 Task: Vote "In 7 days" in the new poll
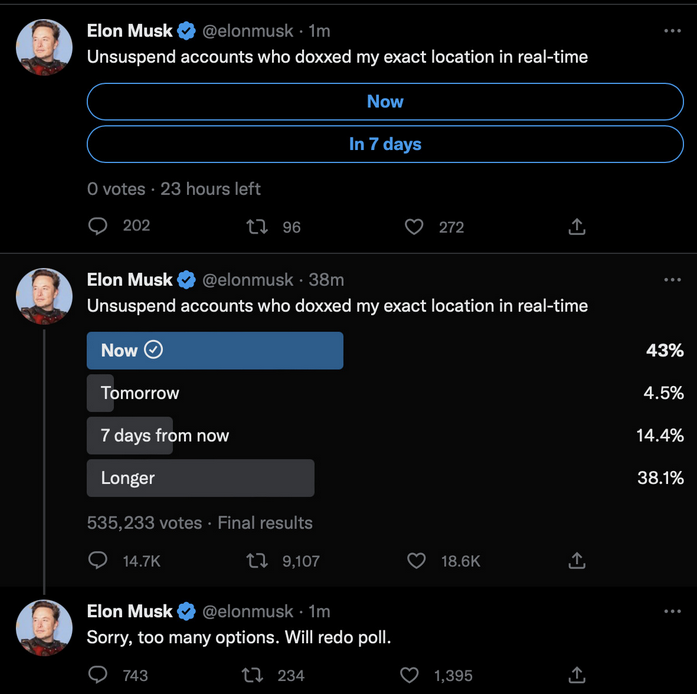[x=385, y=144]
